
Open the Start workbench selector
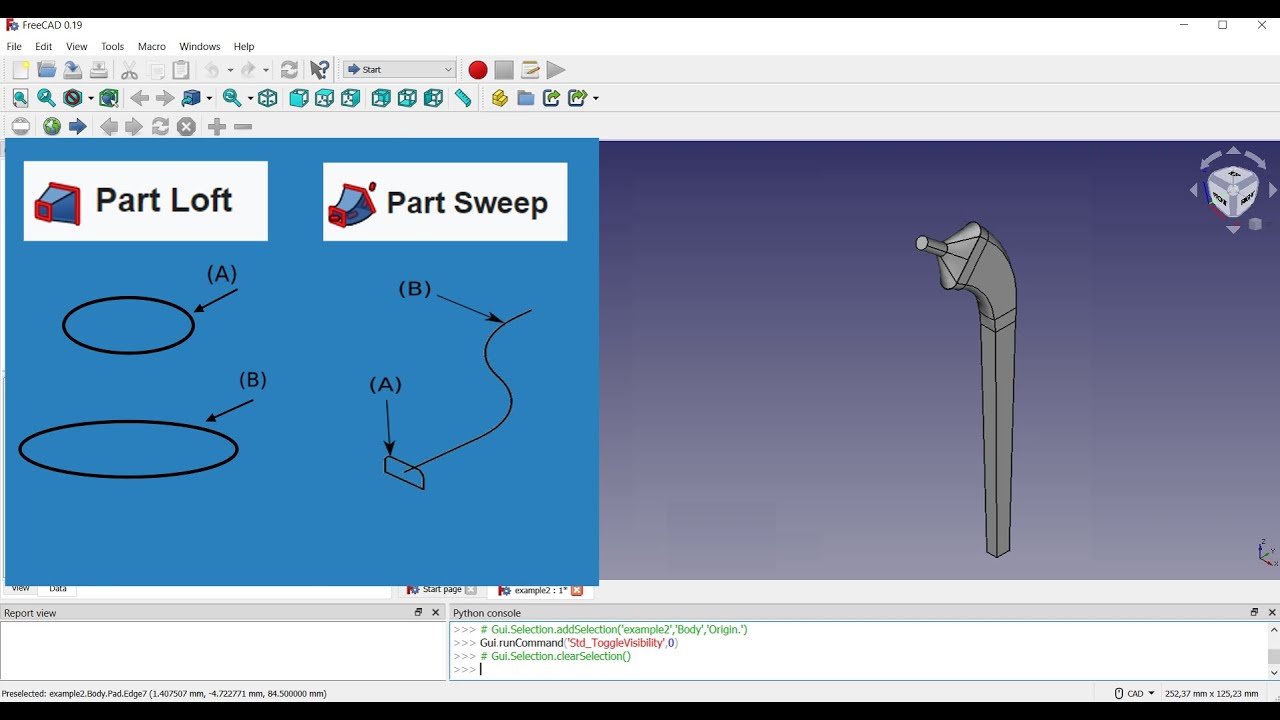pos(399,70)
